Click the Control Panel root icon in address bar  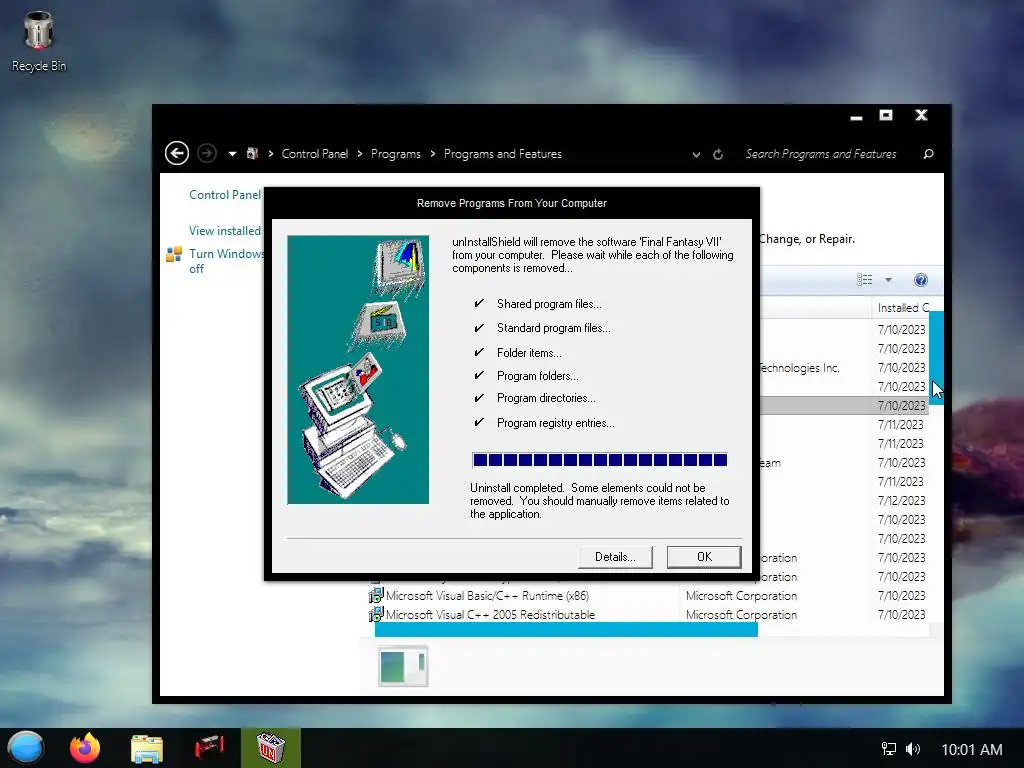pyautogui.click(x=252, y=153)
